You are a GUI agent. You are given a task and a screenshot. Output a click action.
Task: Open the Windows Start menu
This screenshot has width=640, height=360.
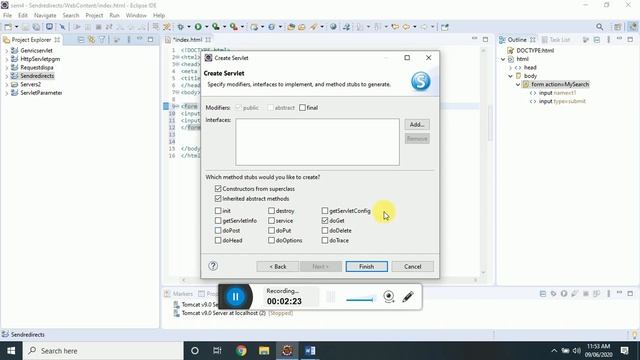11,351
